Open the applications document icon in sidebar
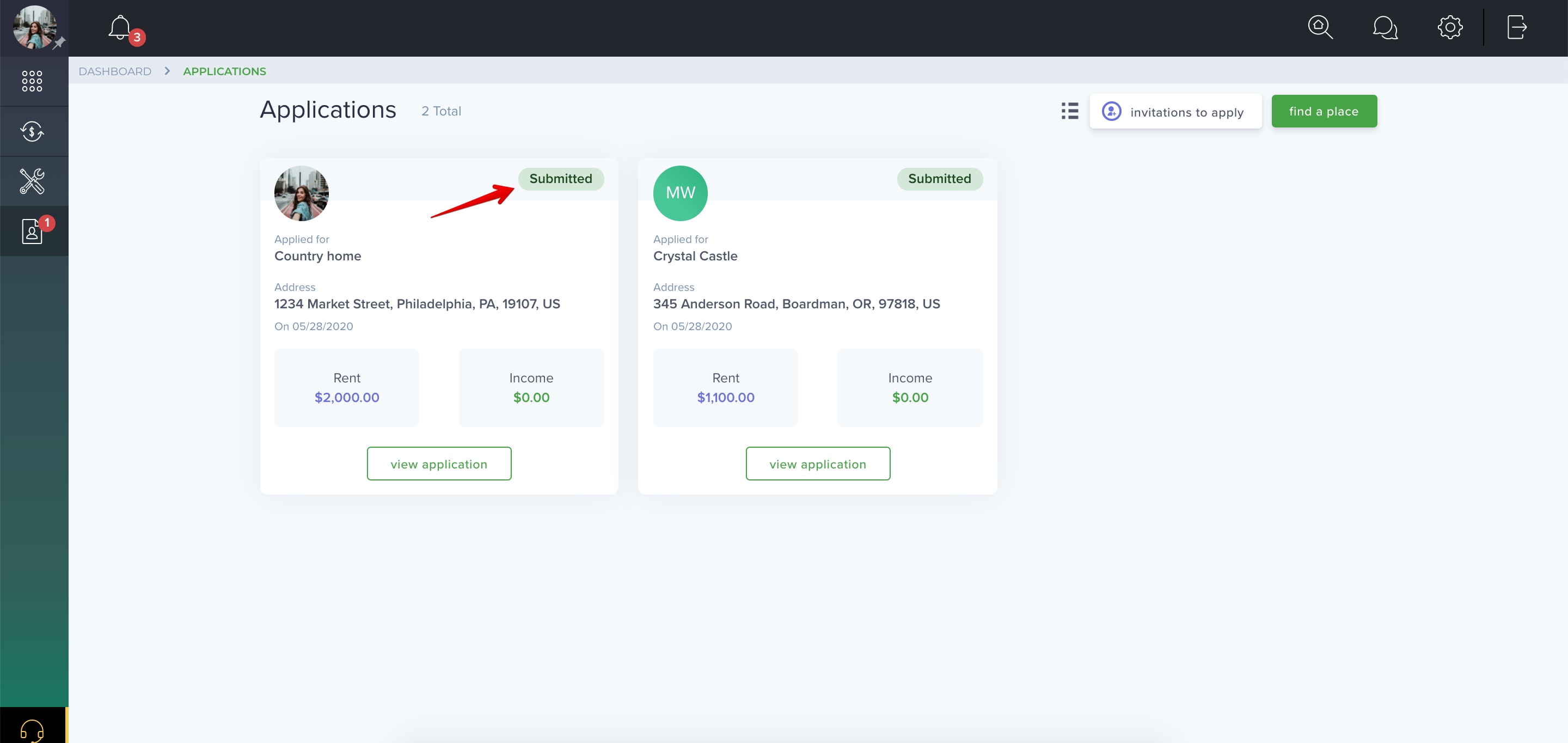The height and width of the screenshot is (743, 1568). (x=32, y=231)
